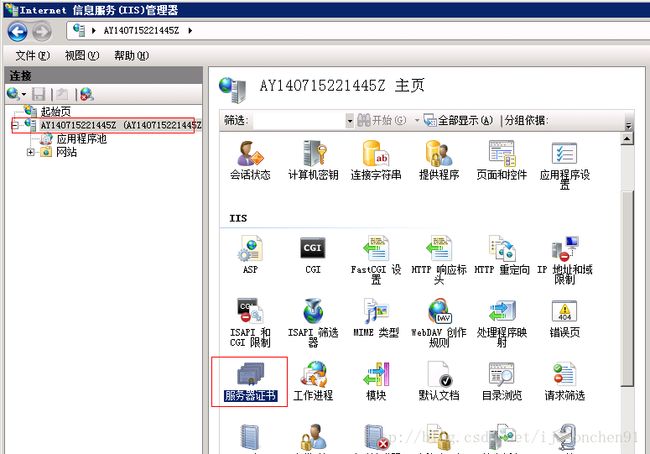Open 请求筛选 (Request Filtering) feature

[565, 381]
